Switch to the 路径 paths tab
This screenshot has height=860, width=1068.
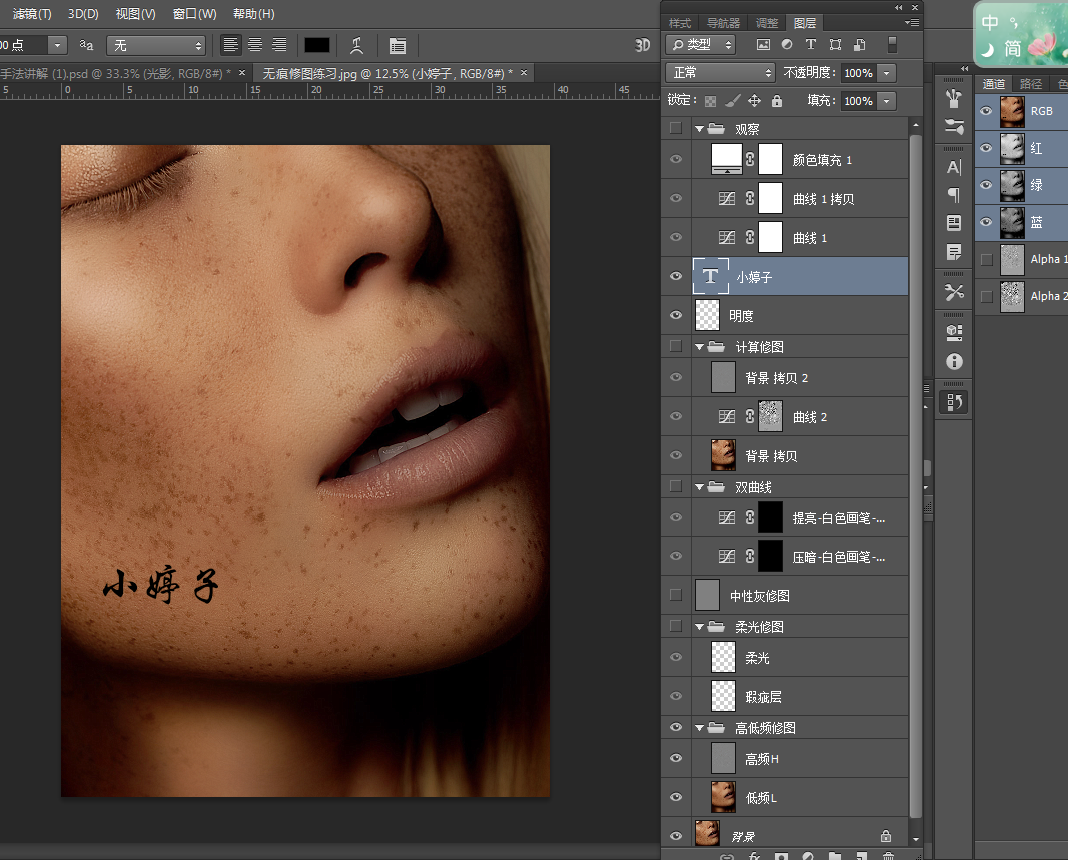click(1030, 84)
